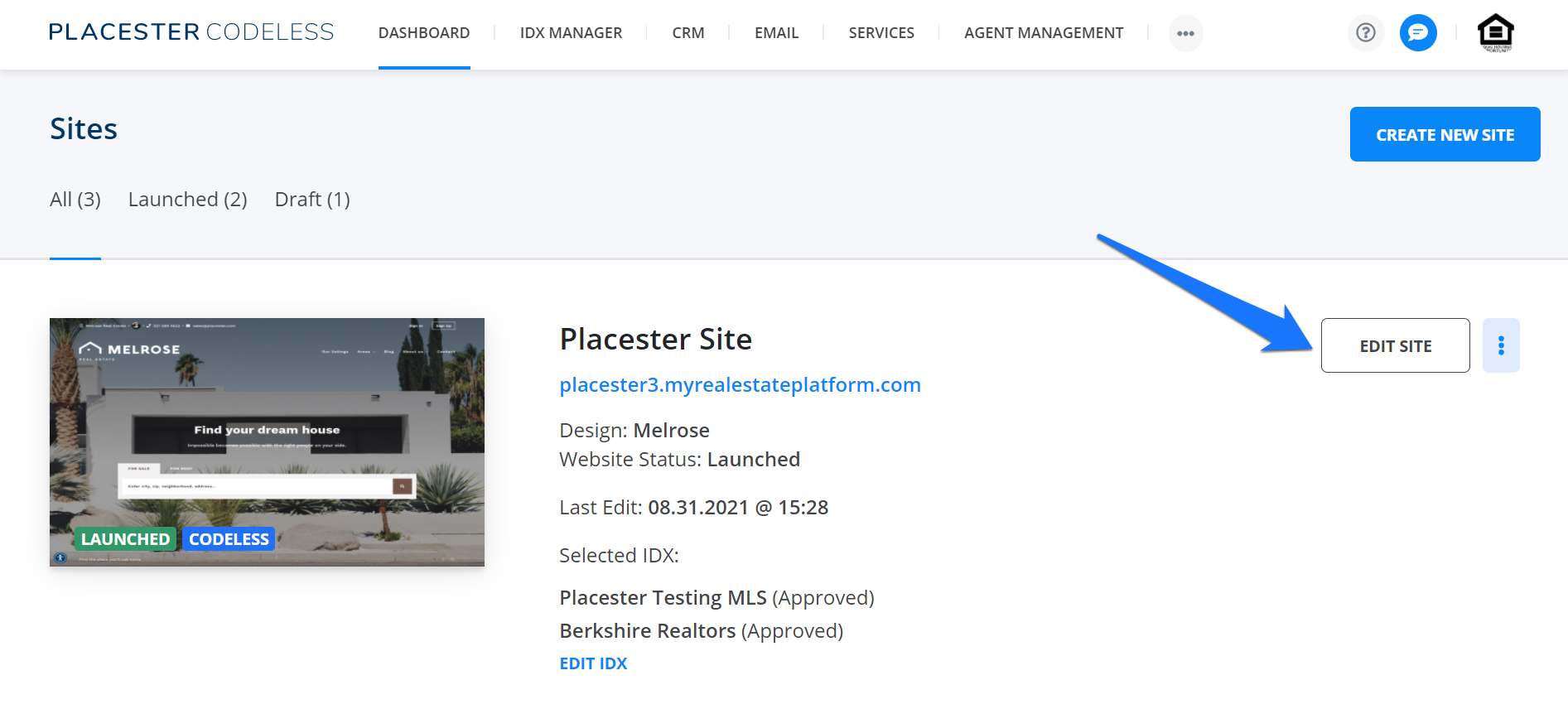Open the Email menu item

point(776,33)
